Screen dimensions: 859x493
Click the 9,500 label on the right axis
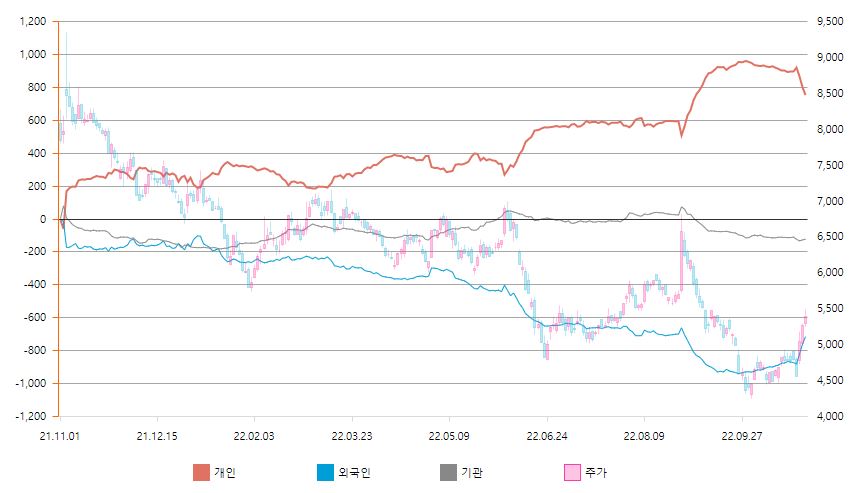(x=831, y=21)
